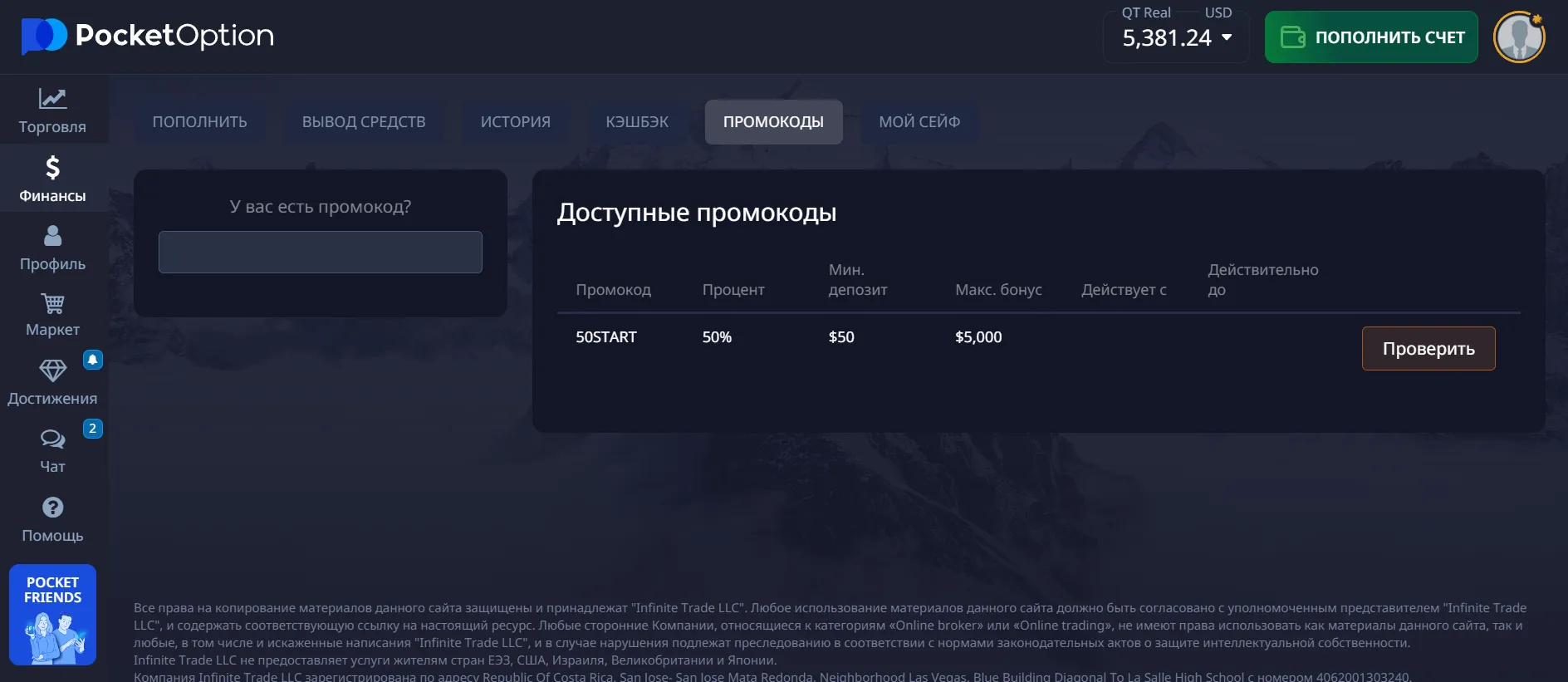Open the Pocket Friends banner
Screen dimensions: 1568x682
pyautogui.click(x=52, y=615)
